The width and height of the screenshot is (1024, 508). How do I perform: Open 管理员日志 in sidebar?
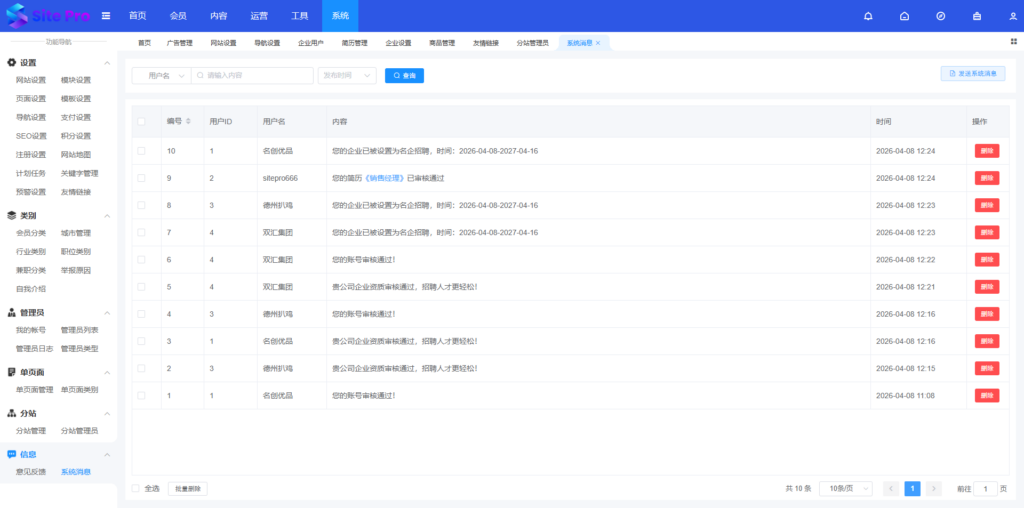tap(35, 349)
